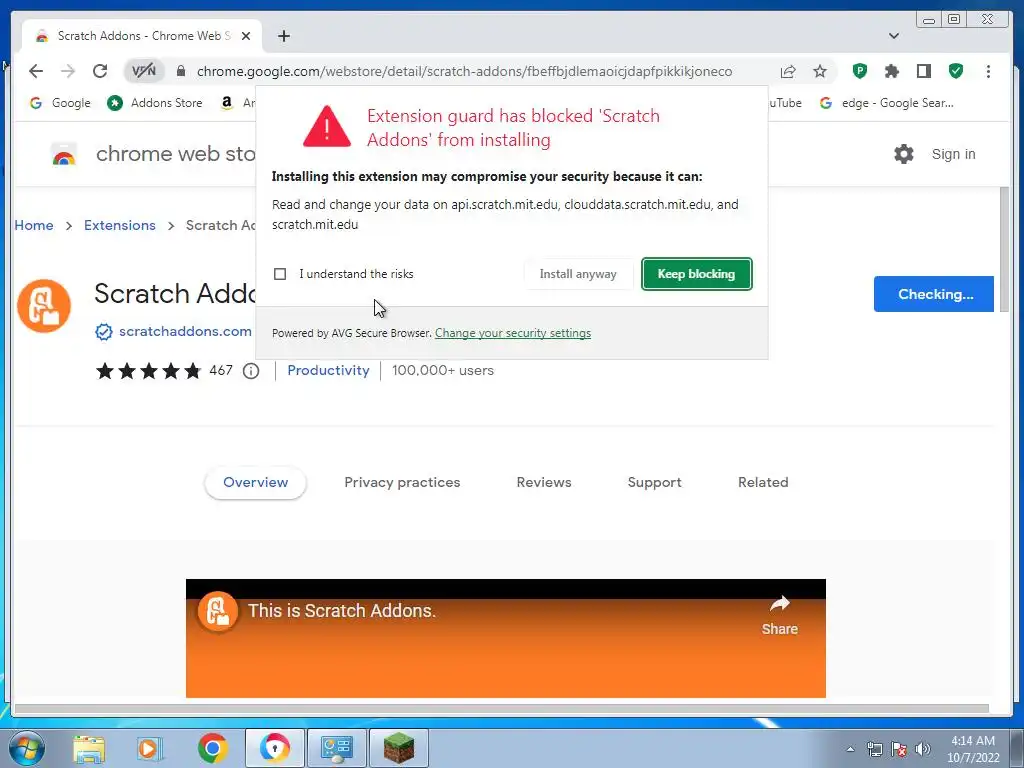Viewport: 1024px width, 768px height.
Task: Click the video channel avatar icon
Action: click(x=218, y=611)
